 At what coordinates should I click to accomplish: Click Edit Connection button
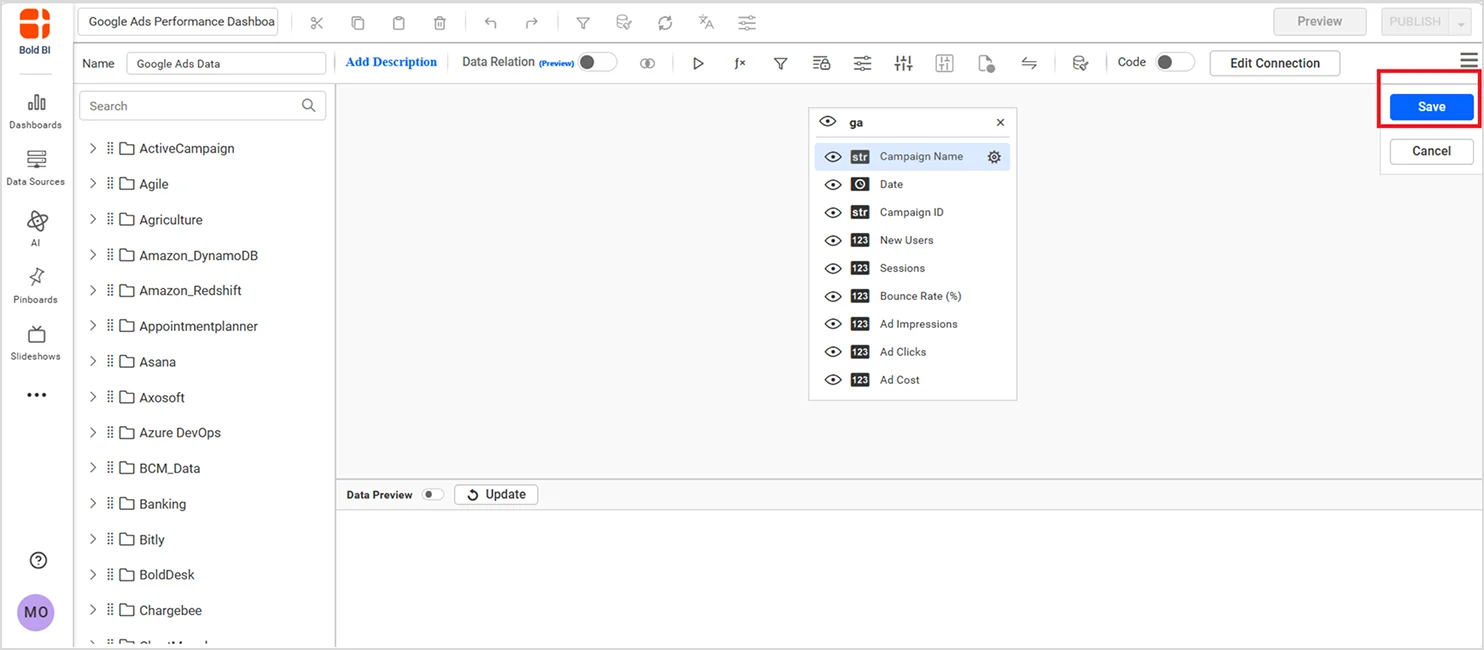[1274, 63]
